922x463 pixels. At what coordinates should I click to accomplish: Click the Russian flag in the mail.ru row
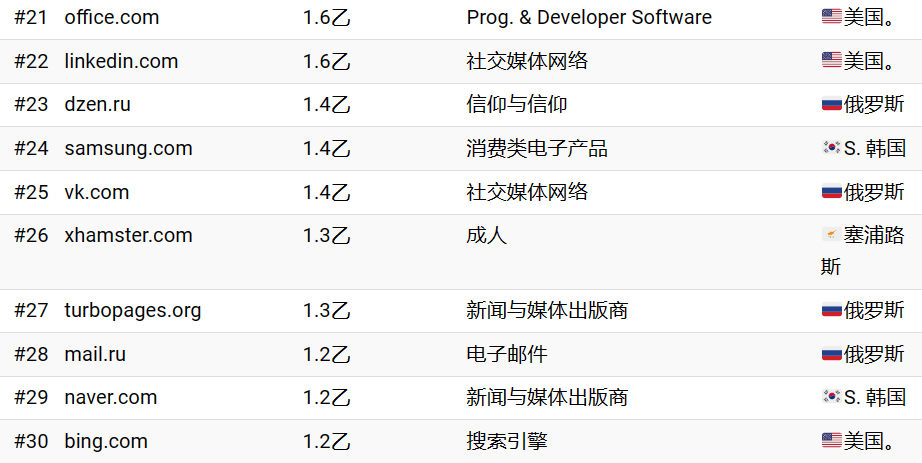(831, 354)
